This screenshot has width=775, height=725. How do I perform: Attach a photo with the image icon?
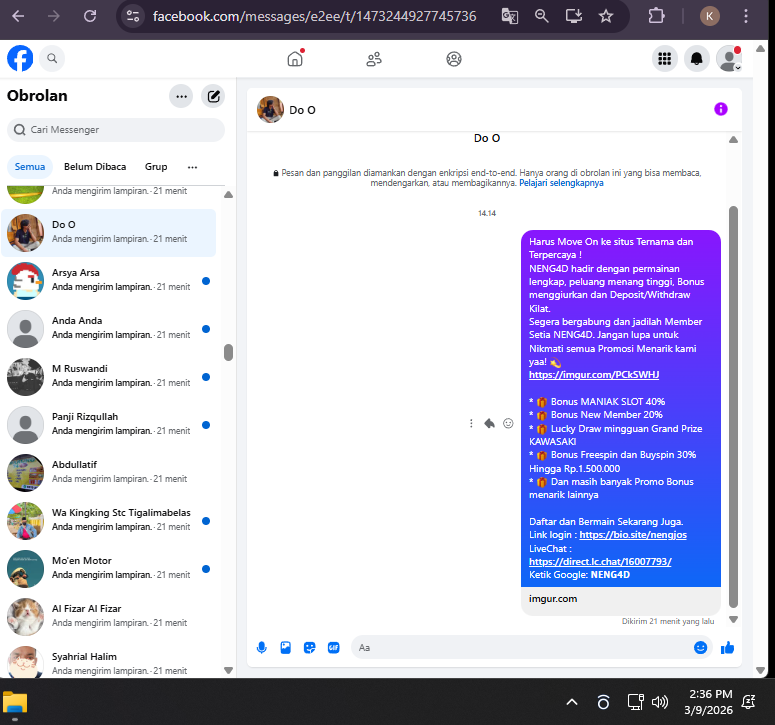286,647
